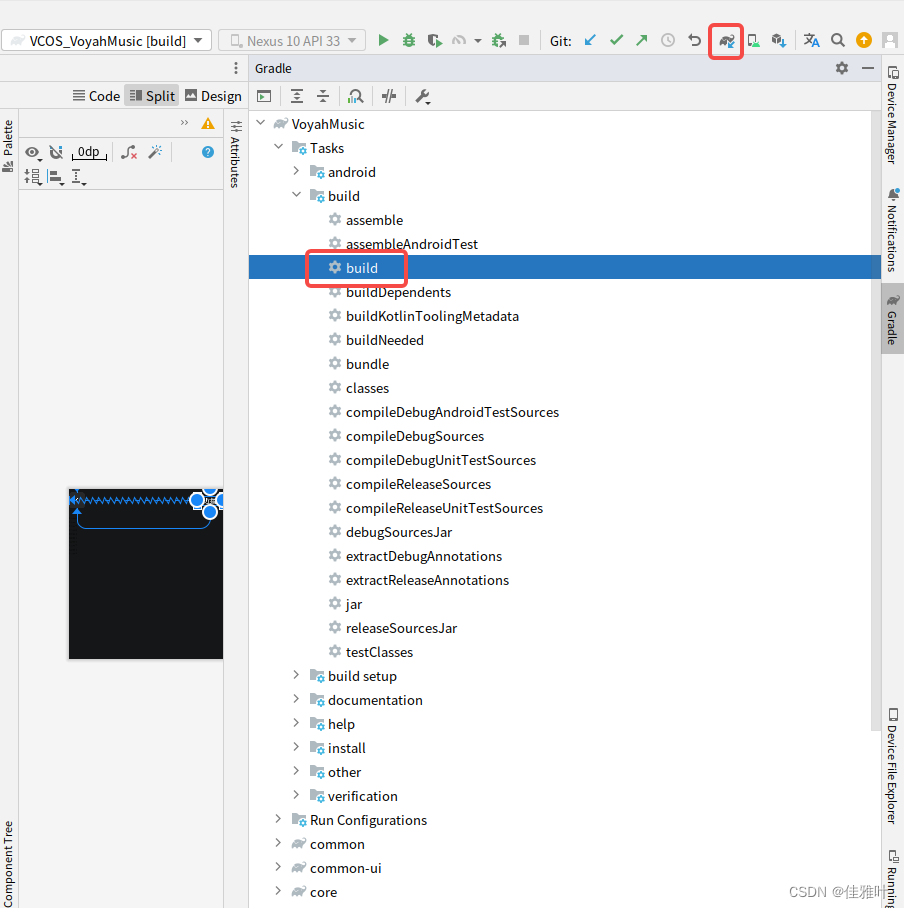Sync project using the highlighted toolbar icon

(x=726, y=40)
